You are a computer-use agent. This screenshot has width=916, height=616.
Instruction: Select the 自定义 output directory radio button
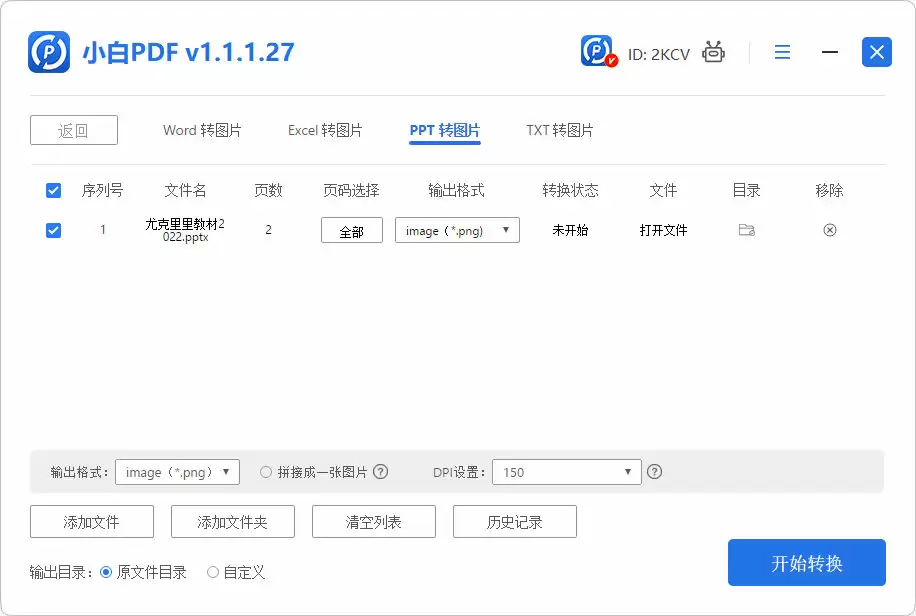pyautogui.click(x=212, y=572)
